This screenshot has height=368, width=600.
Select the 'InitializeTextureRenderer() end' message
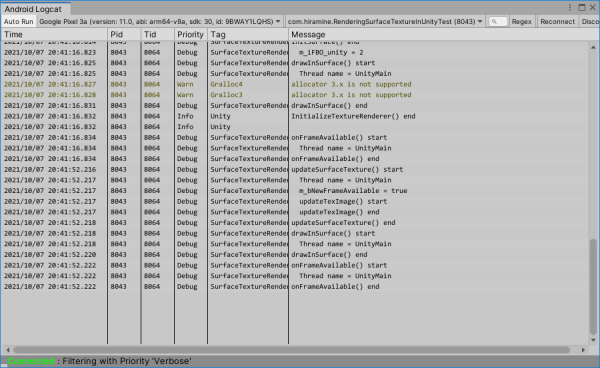tap(353, 116)
